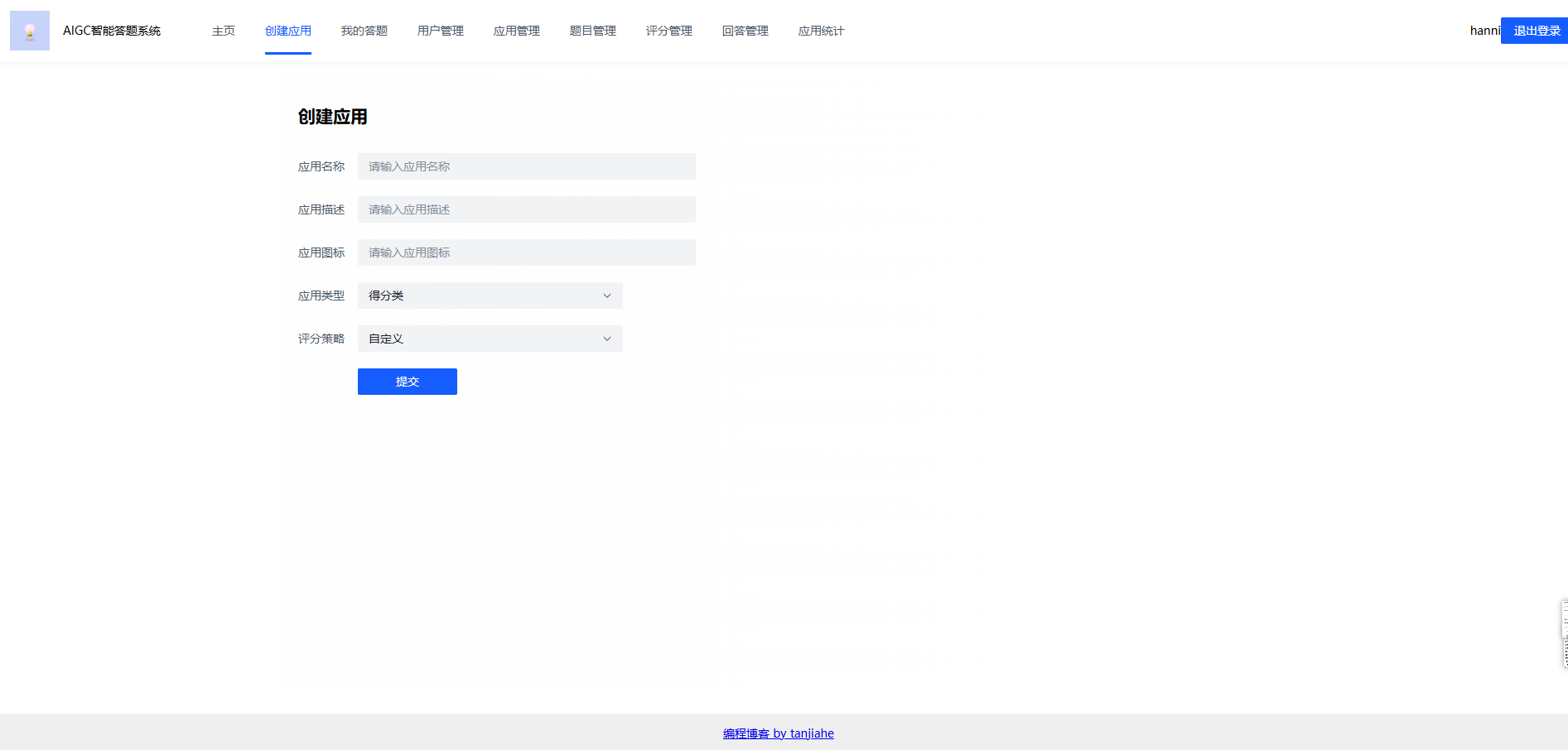The width and height of the screenshot is (1568, 750).
Task: Navigate to 评分管理
Action: pyautogui.click(x=669, y=31)
